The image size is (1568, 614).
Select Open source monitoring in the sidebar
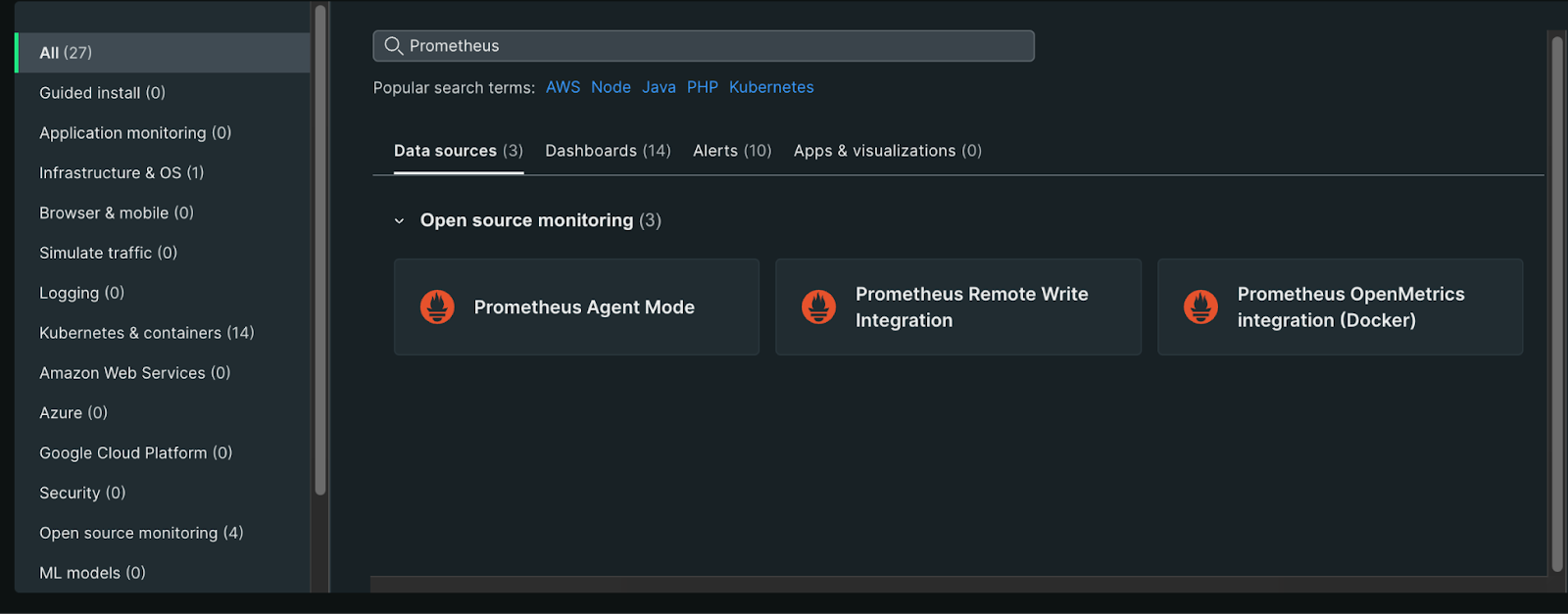tap(141, 533)
